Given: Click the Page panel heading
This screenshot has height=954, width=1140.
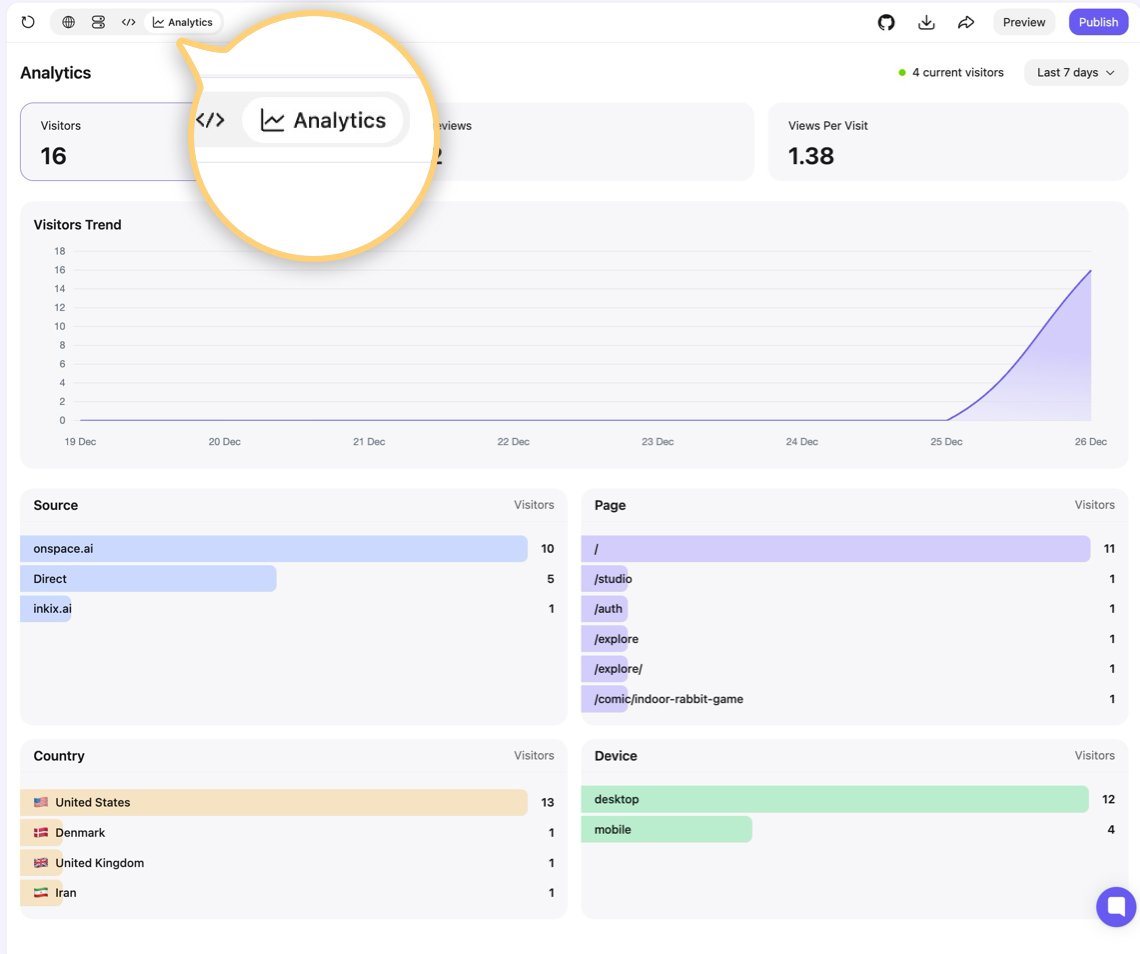Looking at the screenshot, I should (610, 505).
